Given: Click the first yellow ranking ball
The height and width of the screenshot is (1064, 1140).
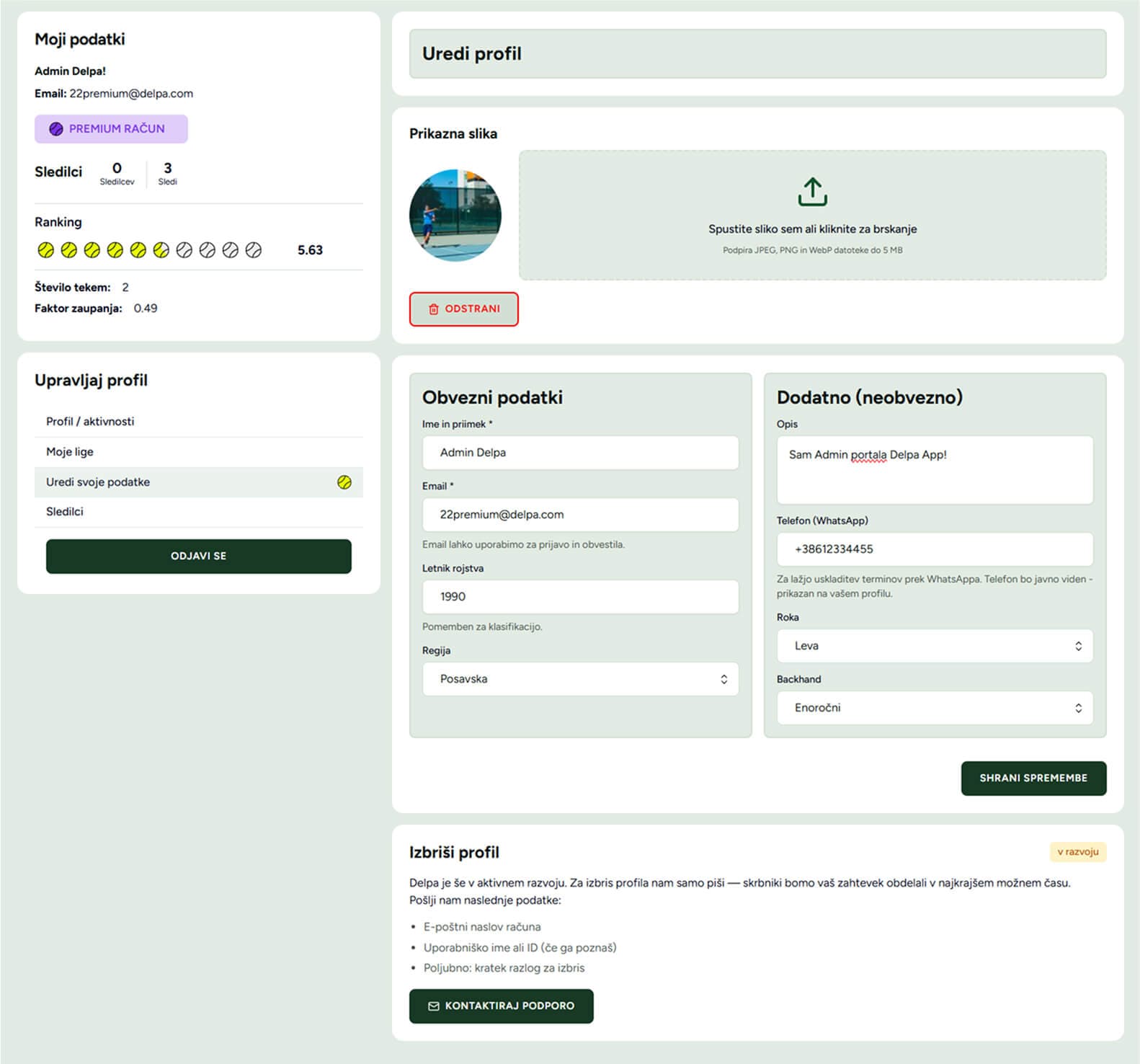Looking at the screenshot, I should pyautogui.click(x=46, y=250).
